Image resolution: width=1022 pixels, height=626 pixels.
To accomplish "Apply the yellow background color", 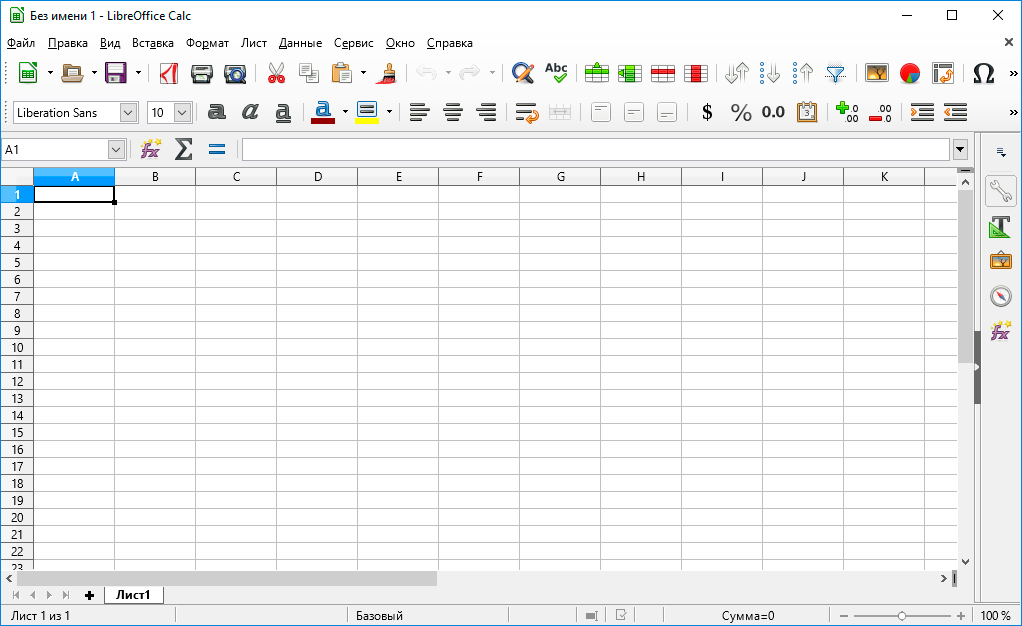I will (367, 112).
